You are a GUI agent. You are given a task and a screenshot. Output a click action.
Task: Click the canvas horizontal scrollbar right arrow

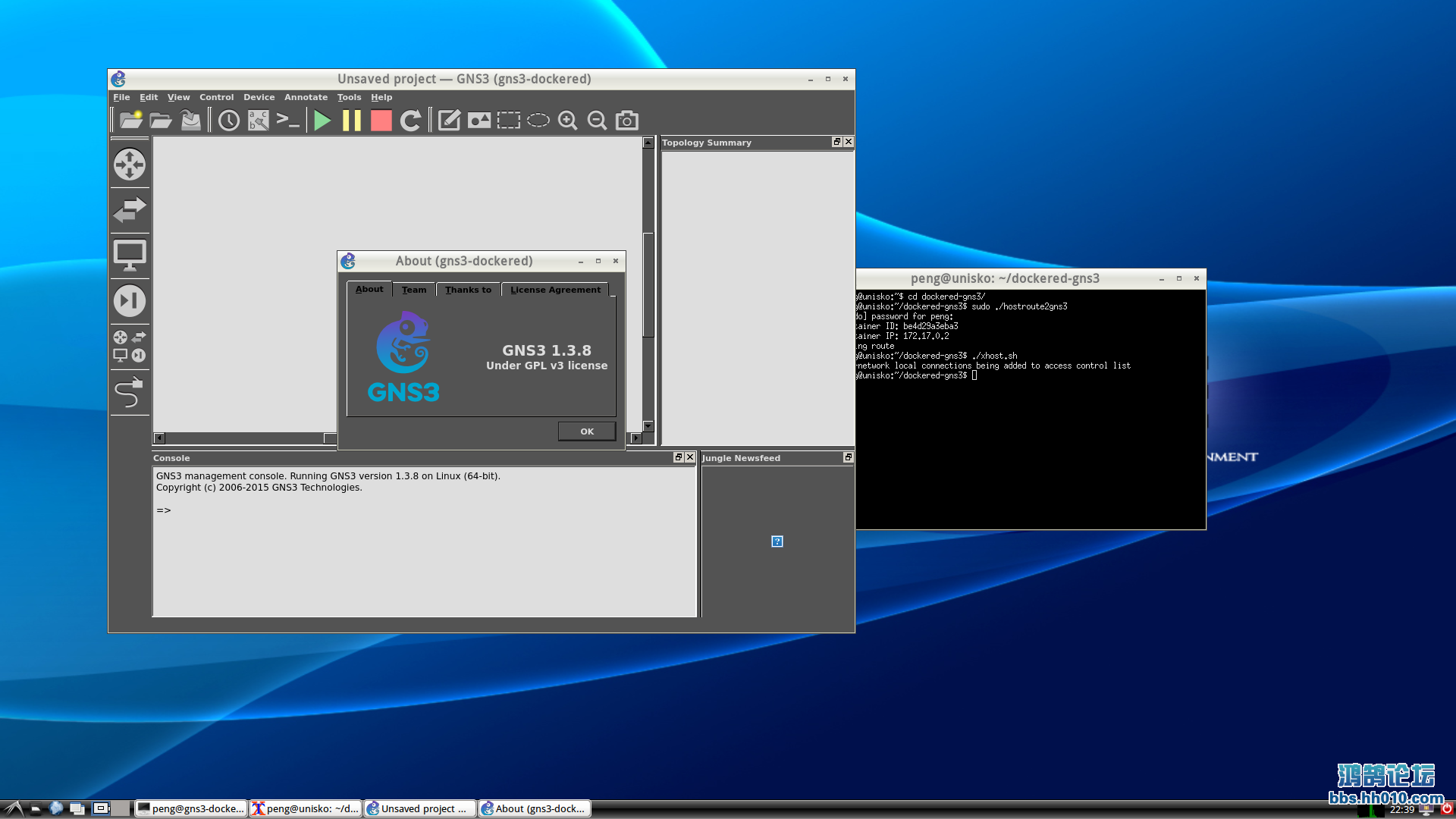pyautogui.click(x=636, y=438)
